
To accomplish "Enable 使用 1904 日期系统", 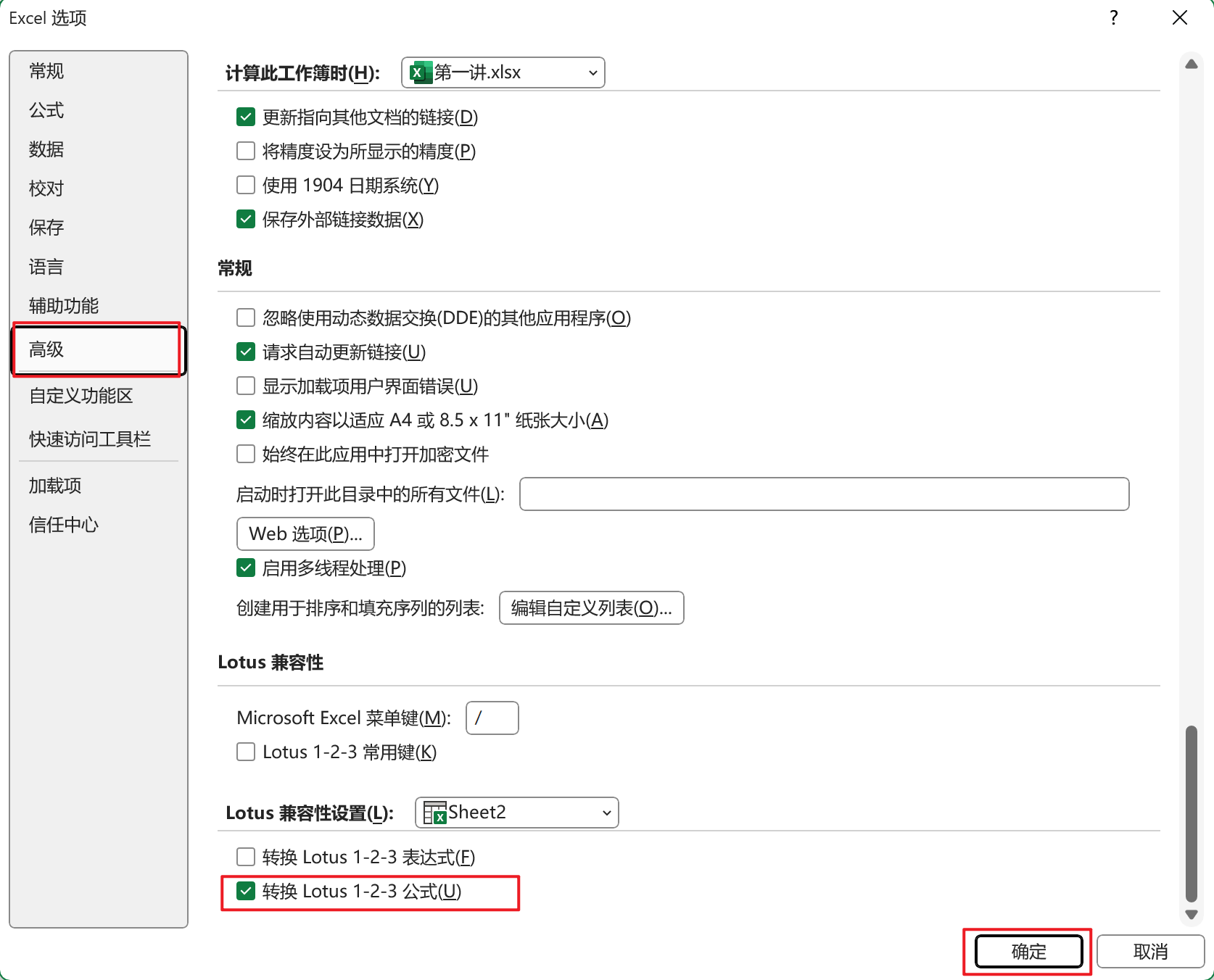I will tap(246, 185).
